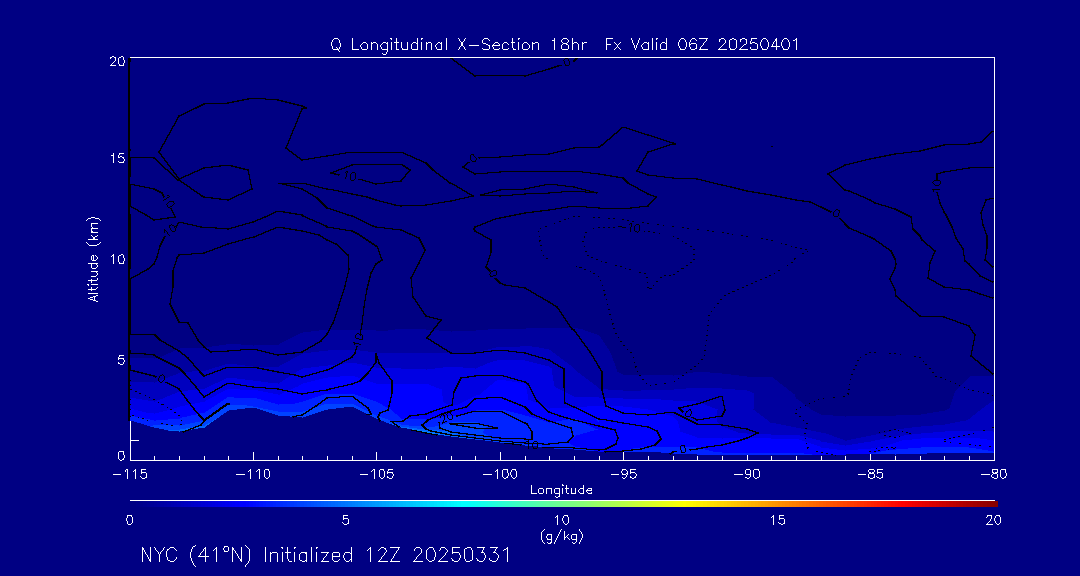The image size is (1080, 576).
Task: Click the longitude tick label -85
Action: click(871, 475)
